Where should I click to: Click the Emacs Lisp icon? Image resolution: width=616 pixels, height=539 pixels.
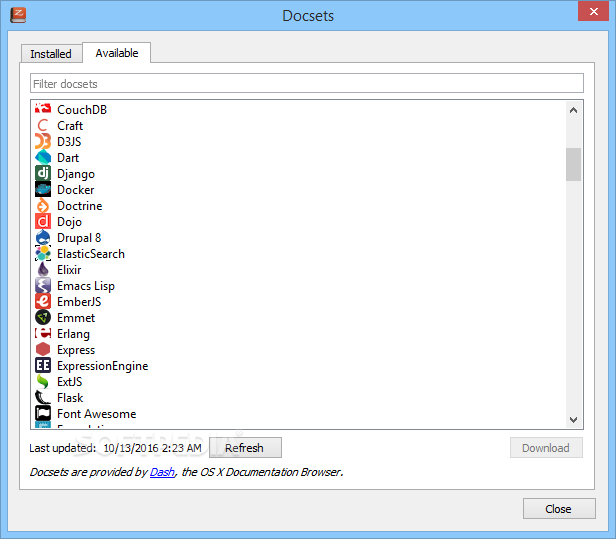tap(43, 286)
